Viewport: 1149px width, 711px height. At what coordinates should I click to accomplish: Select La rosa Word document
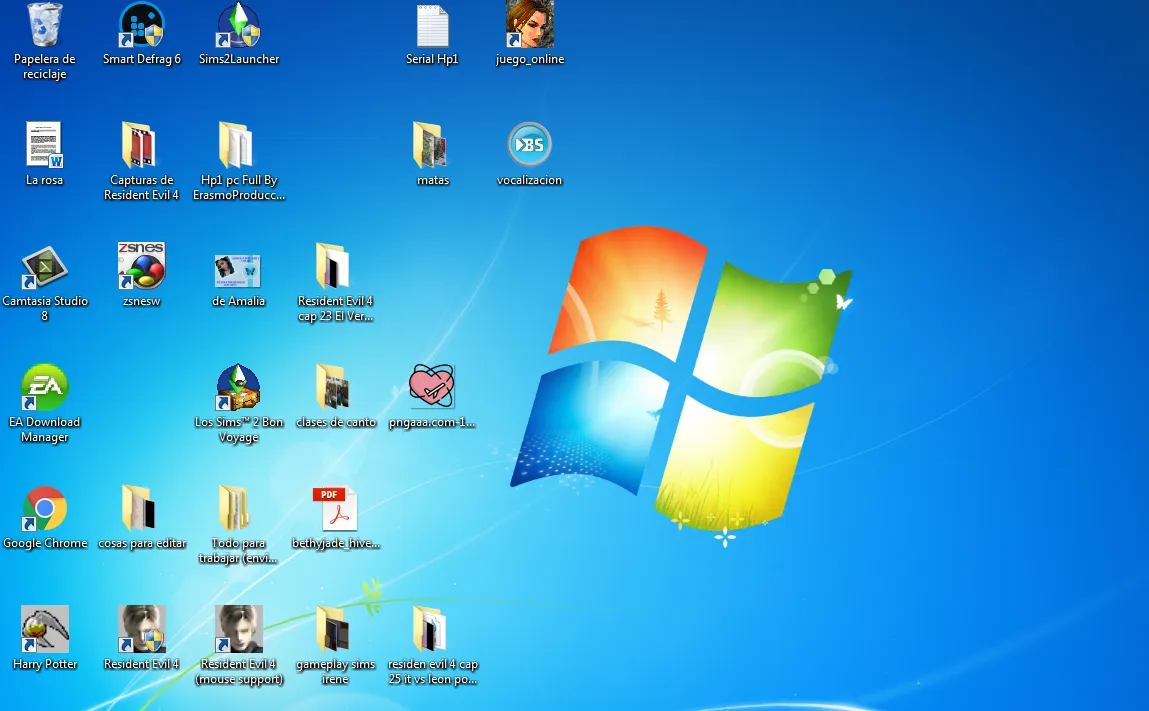[x=45, y=144]
